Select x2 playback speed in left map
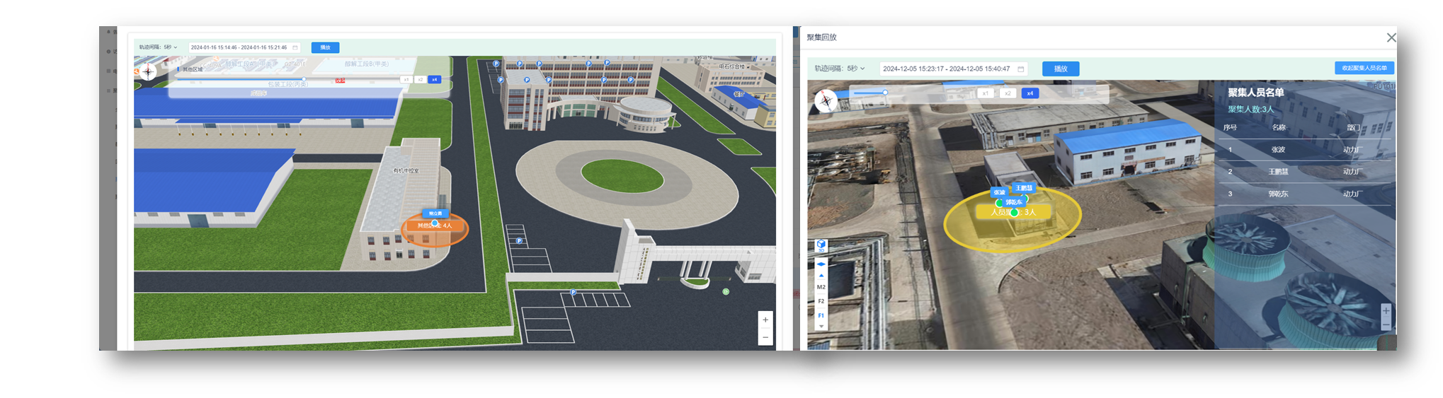Viewport: 1443px width, 398px height. 421,79
